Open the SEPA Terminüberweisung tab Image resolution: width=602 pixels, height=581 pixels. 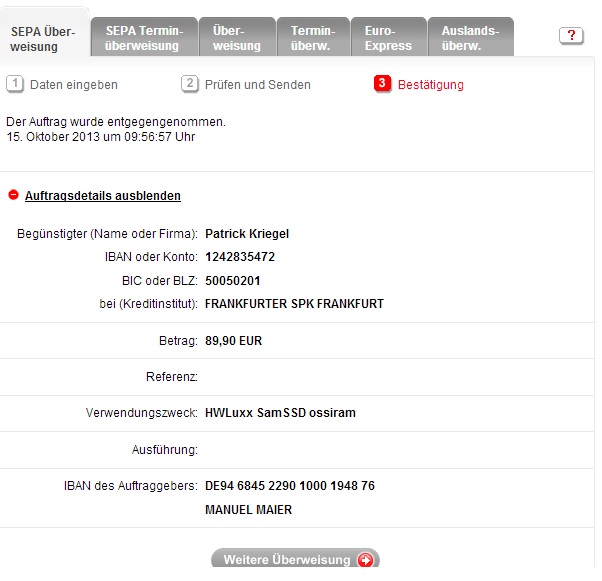point(142,38)
